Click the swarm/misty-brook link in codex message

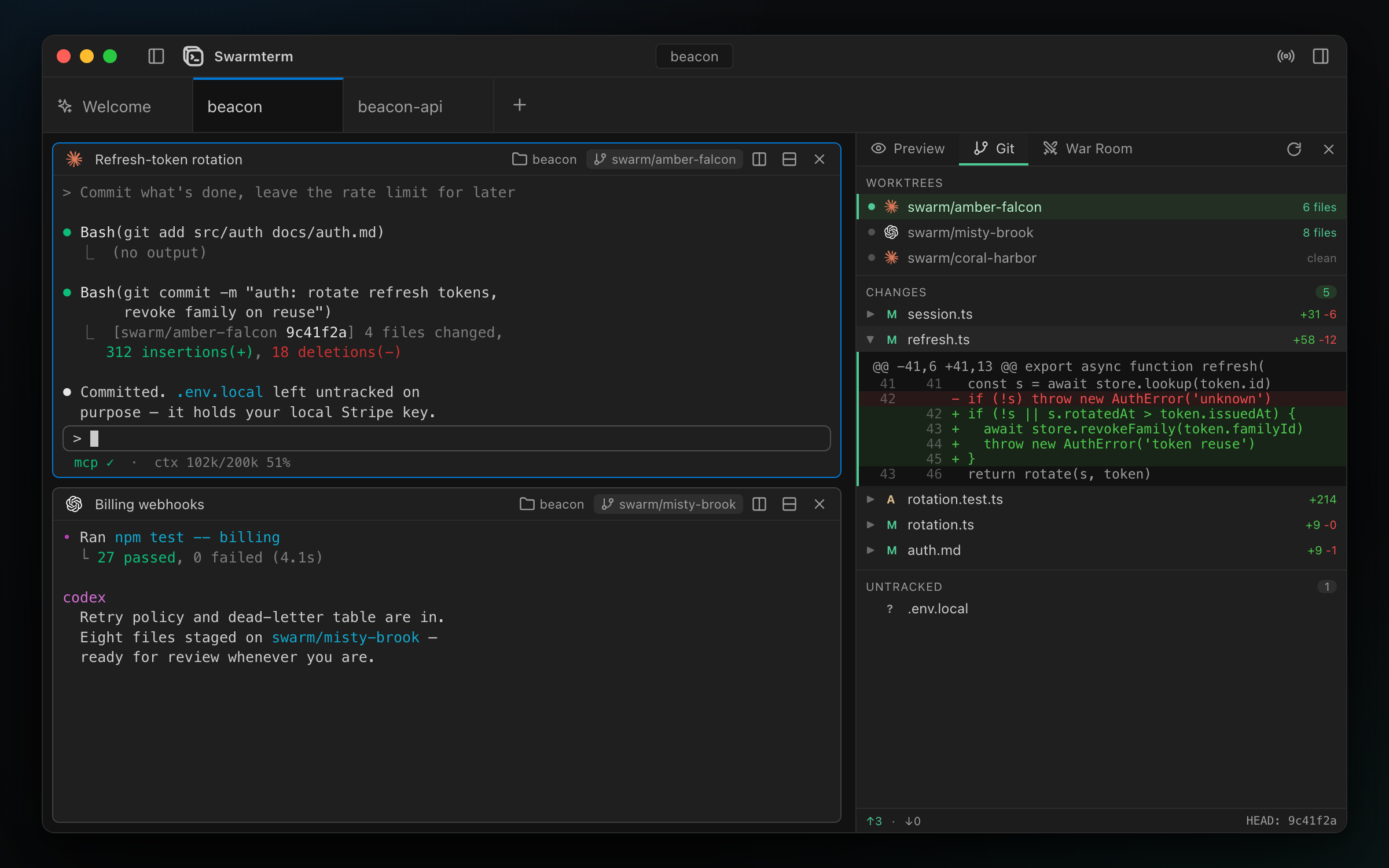coord(346,637)
